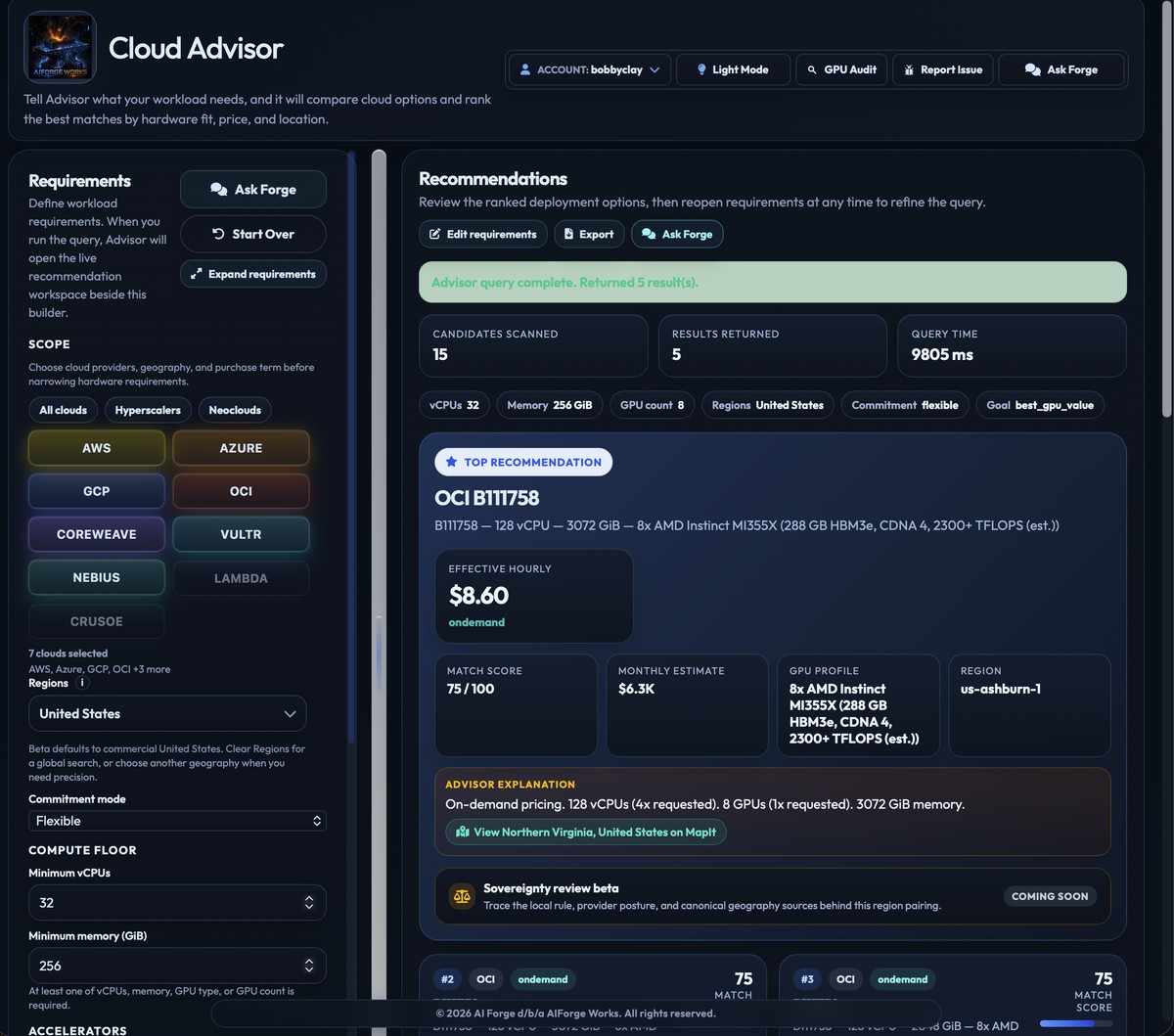
Task: Click the us-ashburn-1 region card
Action: point(1029,705)
